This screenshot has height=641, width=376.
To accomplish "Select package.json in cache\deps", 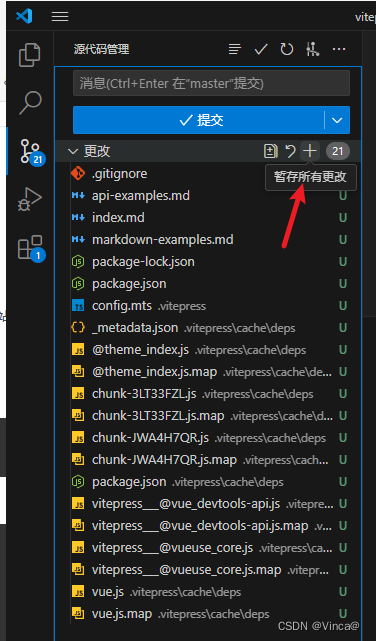I will click(208, 482).
